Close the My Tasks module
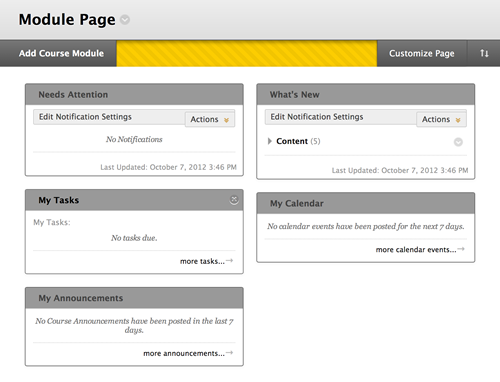The height and width of the screenshot is (382, 500). [x=234, y=200]
